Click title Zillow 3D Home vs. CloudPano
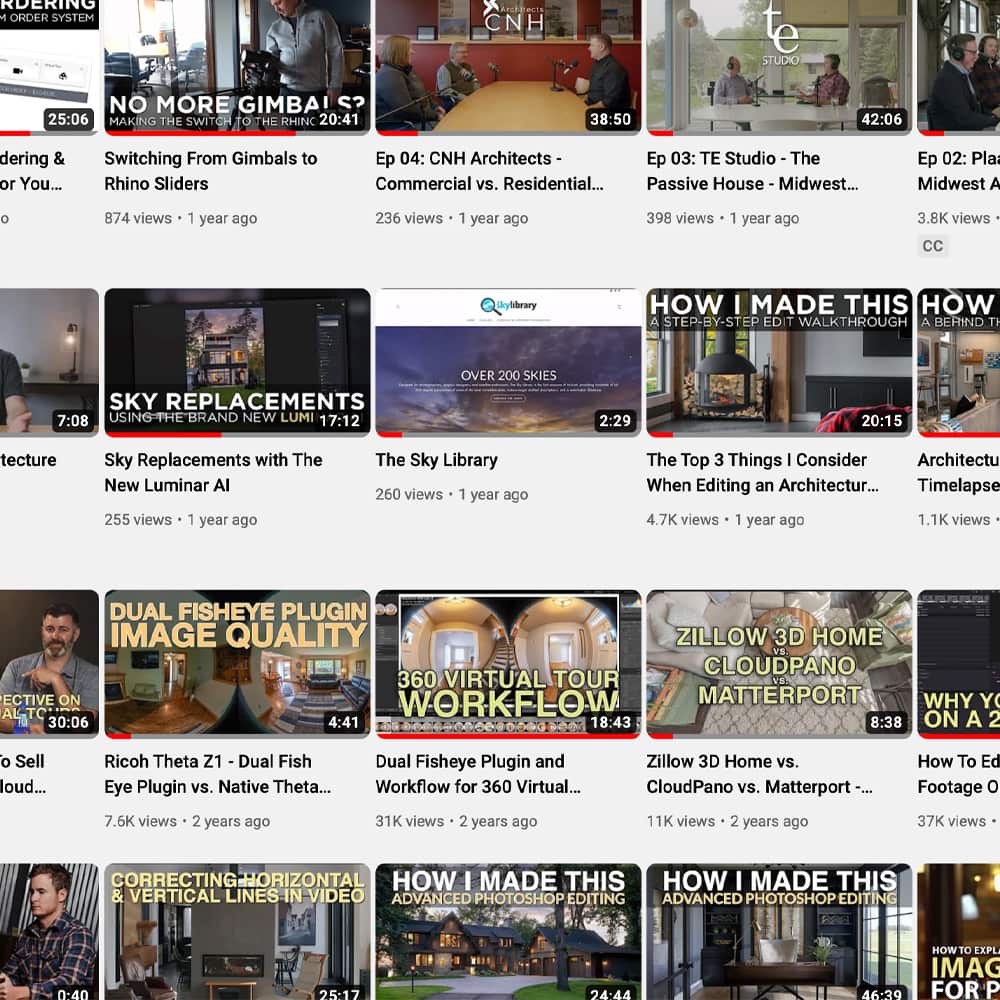 (760, 774)
